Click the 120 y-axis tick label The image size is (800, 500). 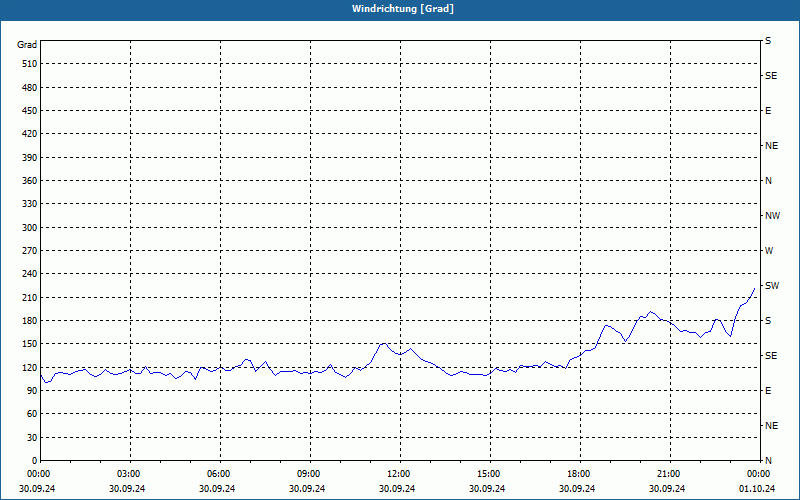tap(30, 367)
